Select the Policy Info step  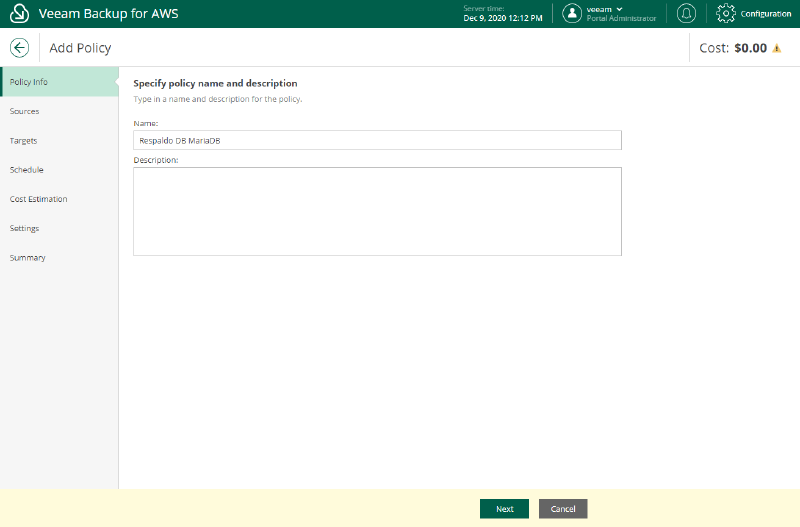click(59, 82)
